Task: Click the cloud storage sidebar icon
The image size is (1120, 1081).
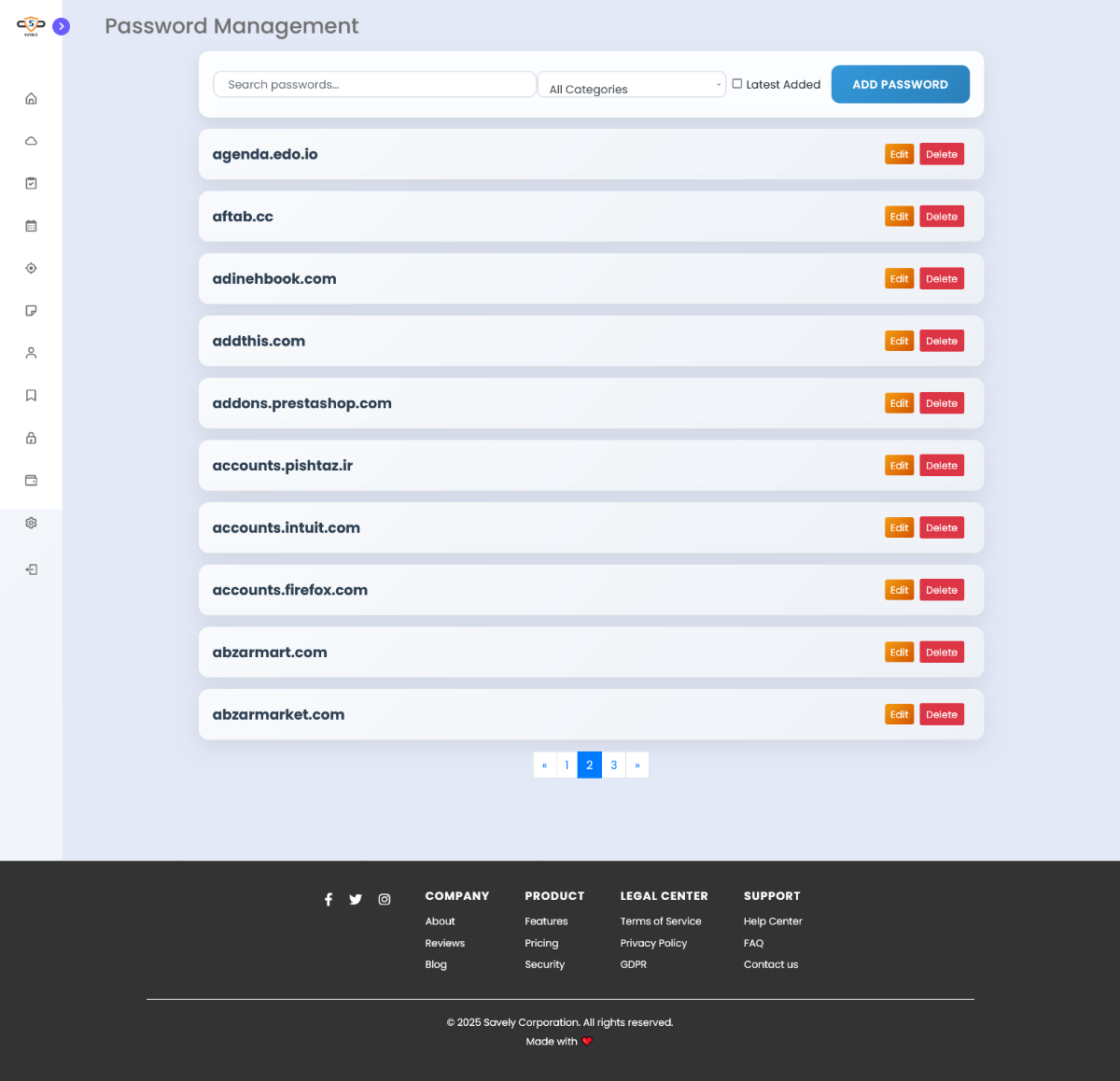Action: pos(31,141)
